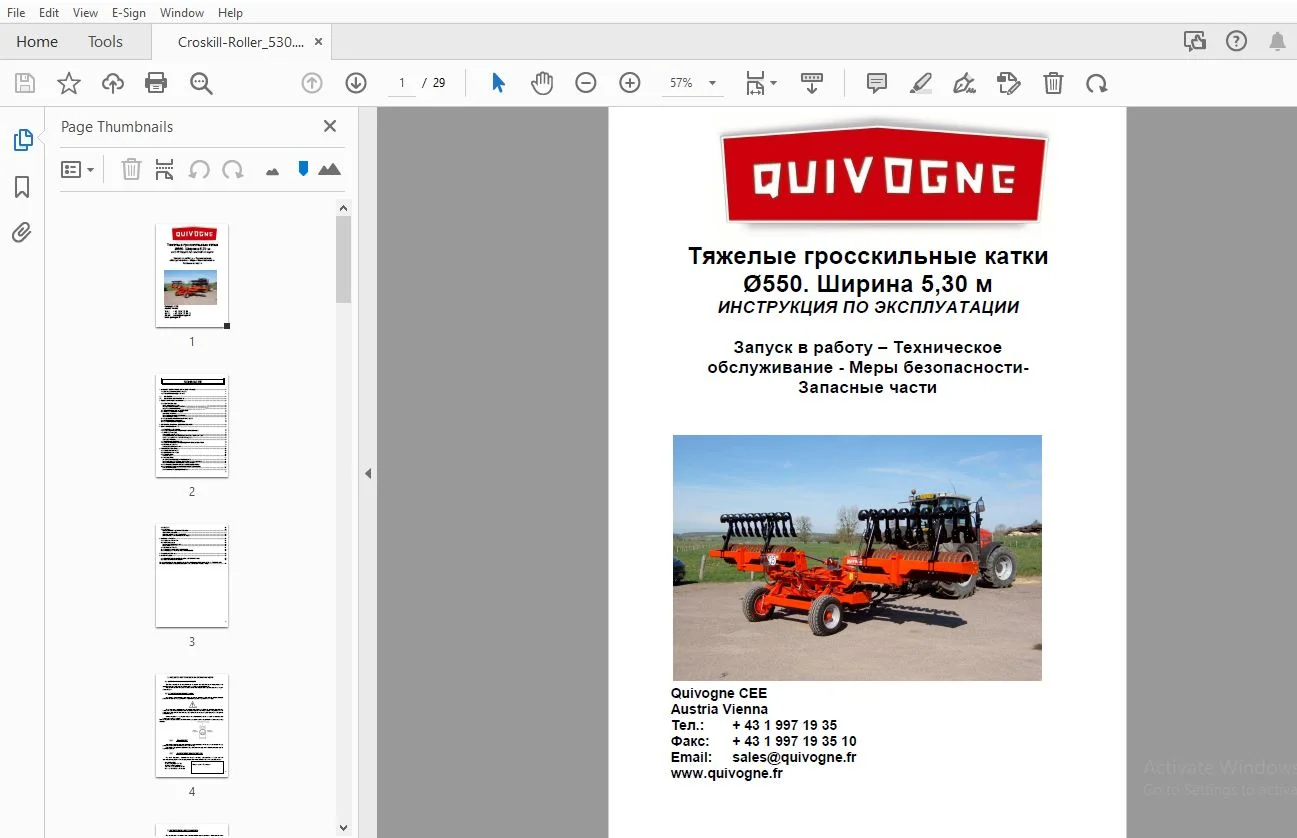Open the Bookmarks panel in sidebar
Viewport: 1297px width, 838px height.
coord(22,187)
